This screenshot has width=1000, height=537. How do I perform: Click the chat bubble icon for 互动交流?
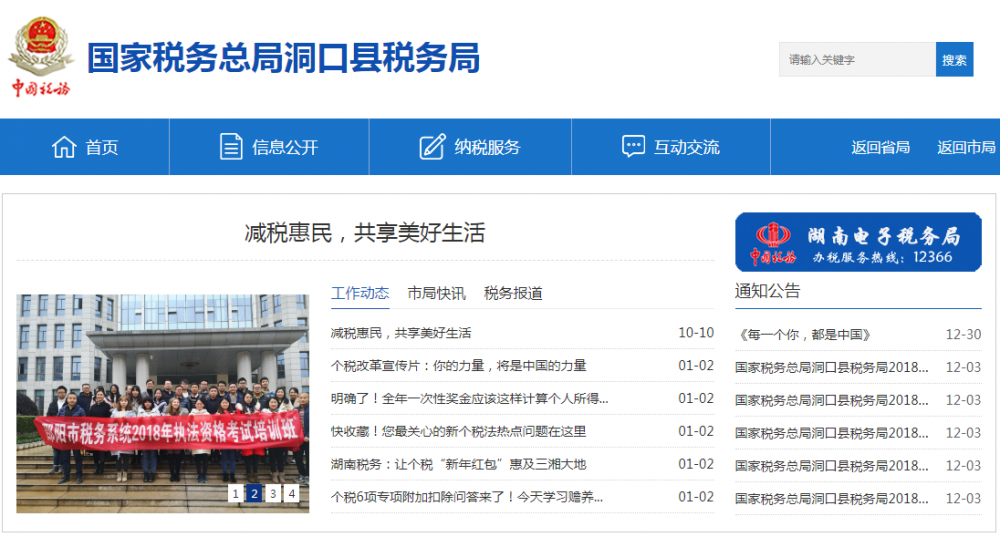[633, 147]
